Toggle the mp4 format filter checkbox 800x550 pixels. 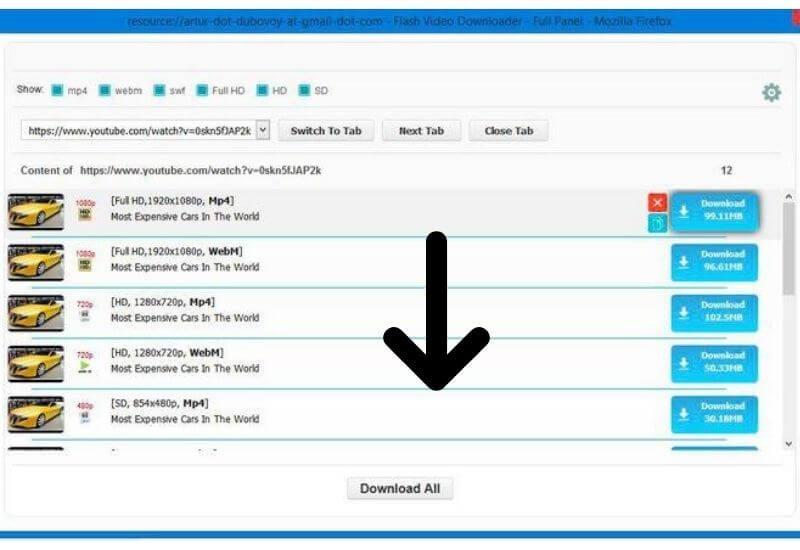click(x=58, y=90)
